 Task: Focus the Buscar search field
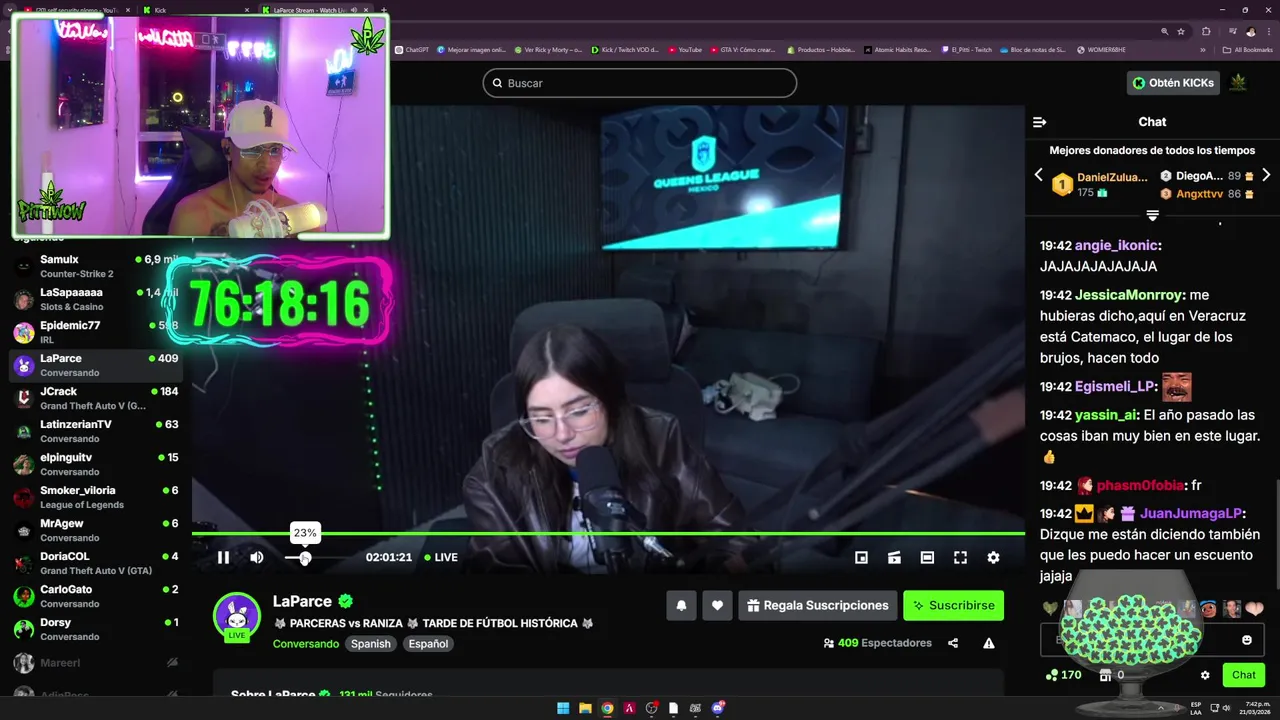pyautogui.click(x=640, y=83)
